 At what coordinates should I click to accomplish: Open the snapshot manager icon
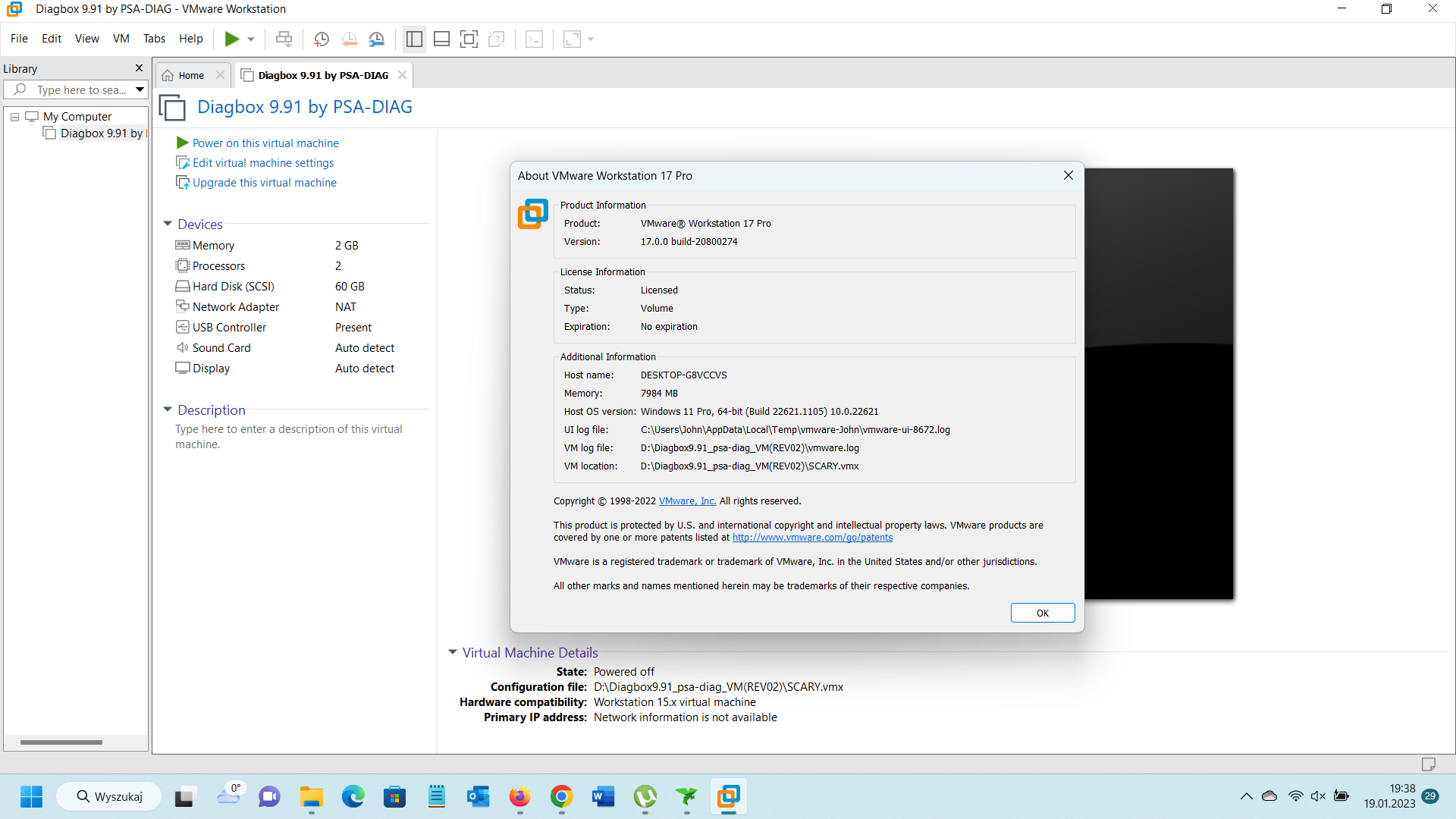[x=377, y=39]
